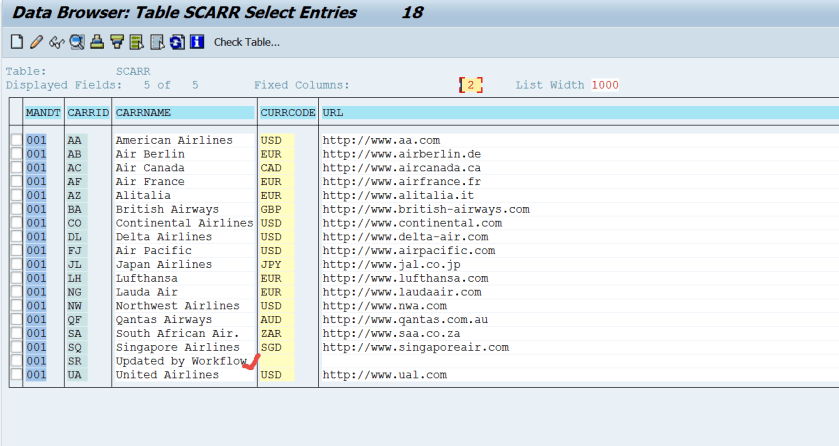
Task: Click the Sort ascending icon
Action: coord(97,42)
